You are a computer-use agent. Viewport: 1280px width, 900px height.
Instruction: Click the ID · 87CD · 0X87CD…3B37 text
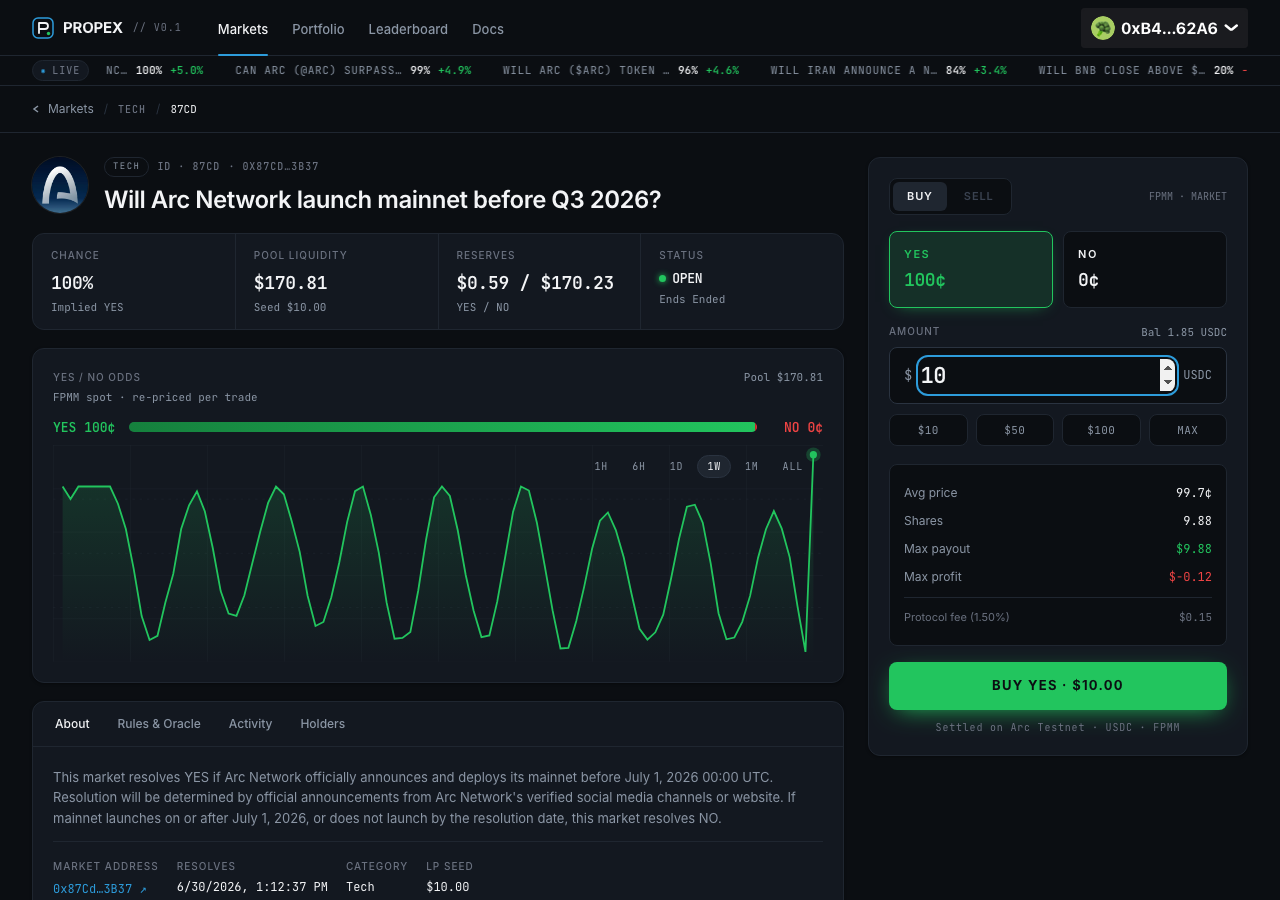[238, 167]
